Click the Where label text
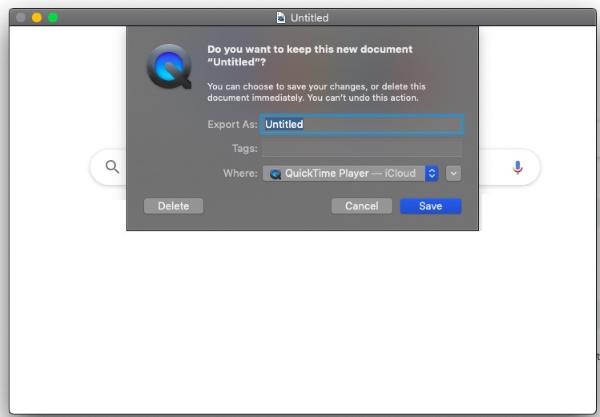Viewport: 600px width, 417px height. click(x=240, y=174)
